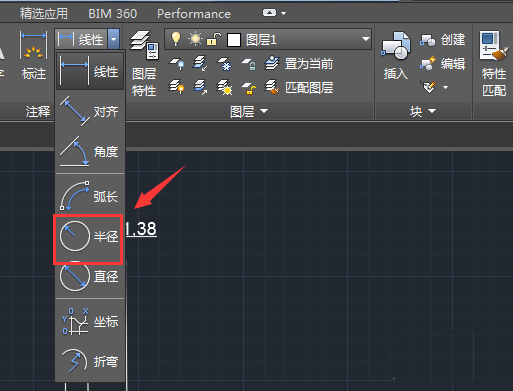Click the 置为当前 text label
The height and width of the screenshot is (391, 513).
pos(309,64)
